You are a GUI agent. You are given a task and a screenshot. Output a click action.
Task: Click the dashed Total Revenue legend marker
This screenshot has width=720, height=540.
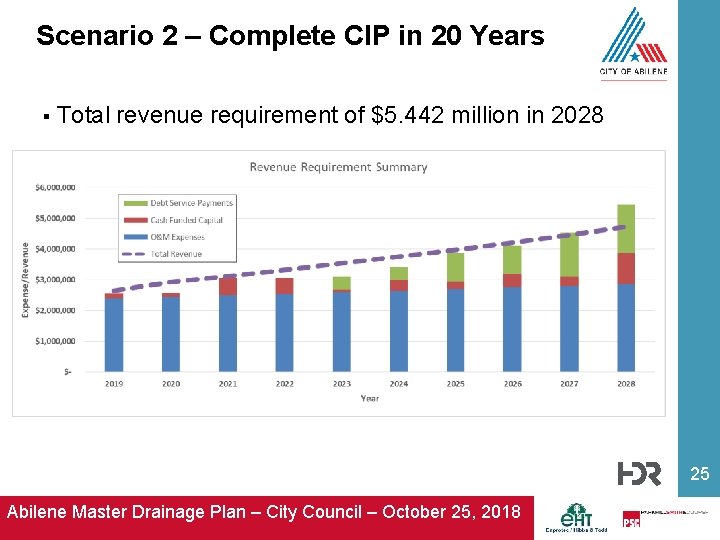click(x=135, y=254)
